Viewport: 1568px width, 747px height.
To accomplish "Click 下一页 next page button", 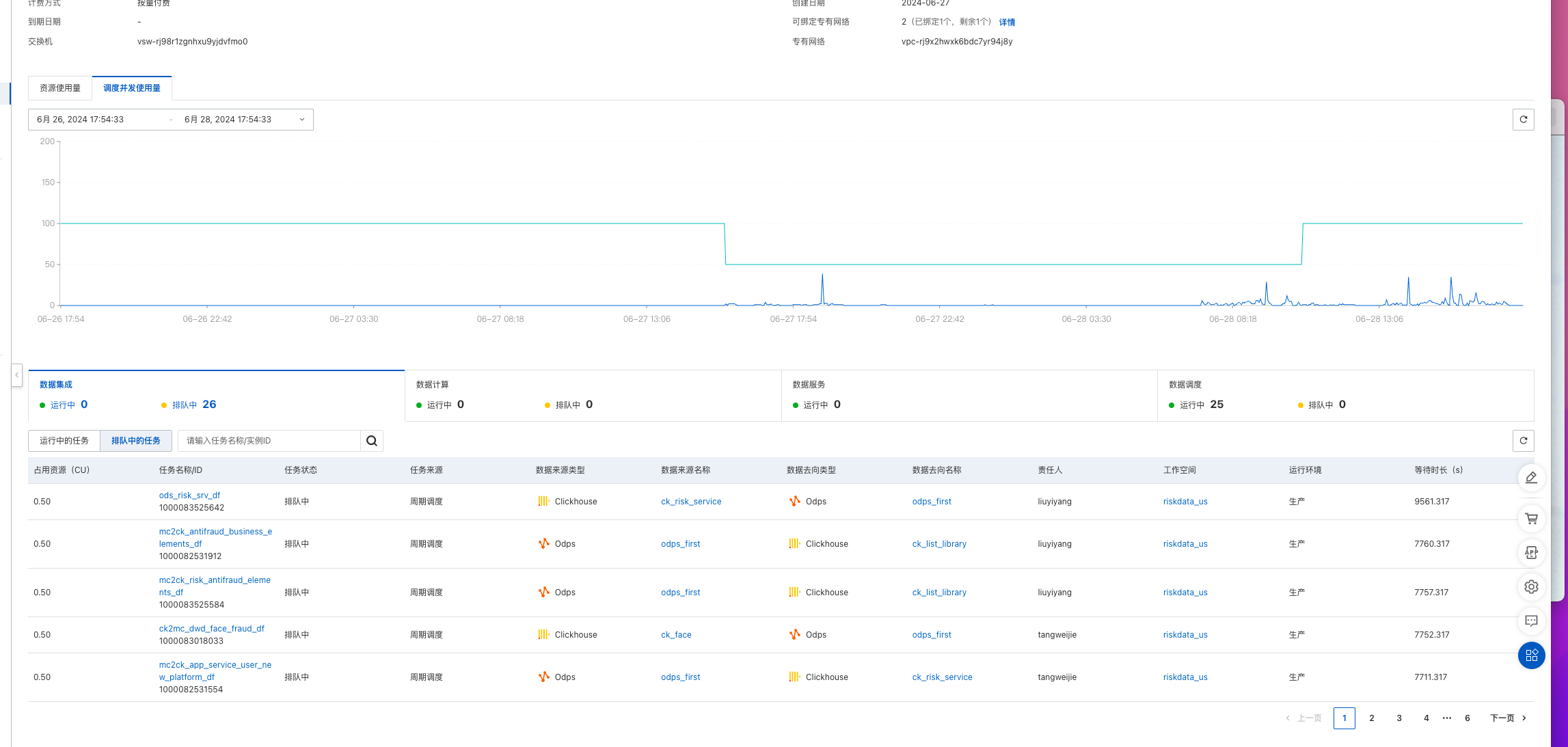I will coord(1508,718).
